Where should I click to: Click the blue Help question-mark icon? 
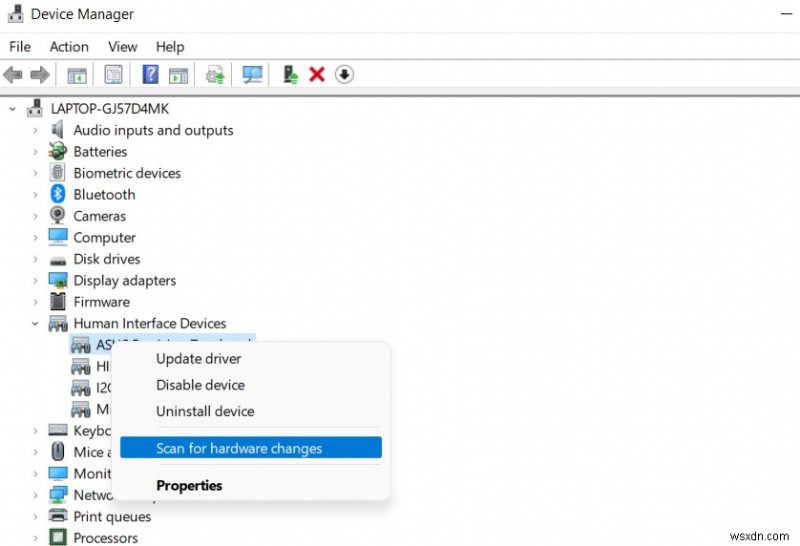coord(150,75)
